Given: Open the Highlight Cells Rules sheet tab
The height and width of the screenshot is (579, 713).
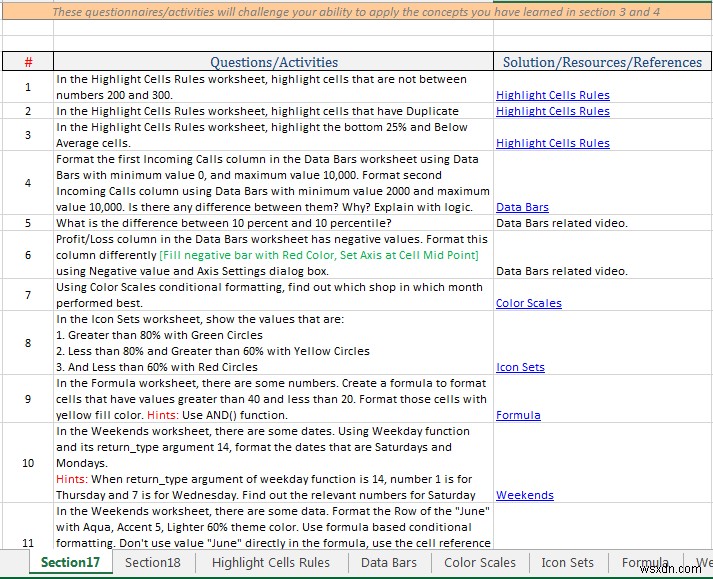Looking at the screenshot, I should click(270, 562).
